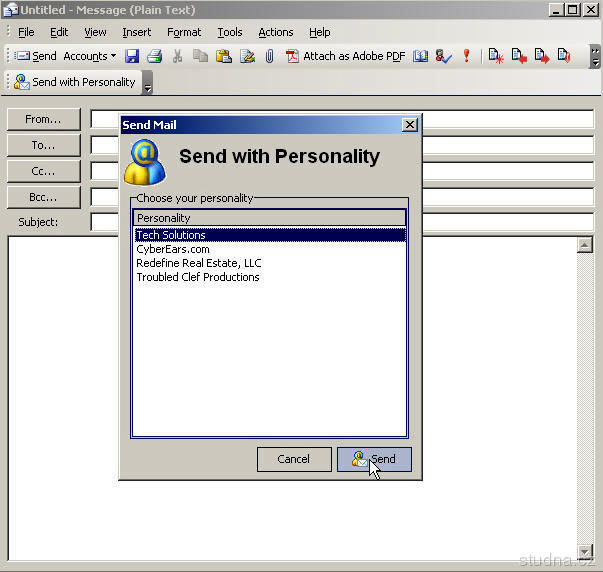Click the document with red left arrow icon

pyautogui.click(x=519, y=56)
